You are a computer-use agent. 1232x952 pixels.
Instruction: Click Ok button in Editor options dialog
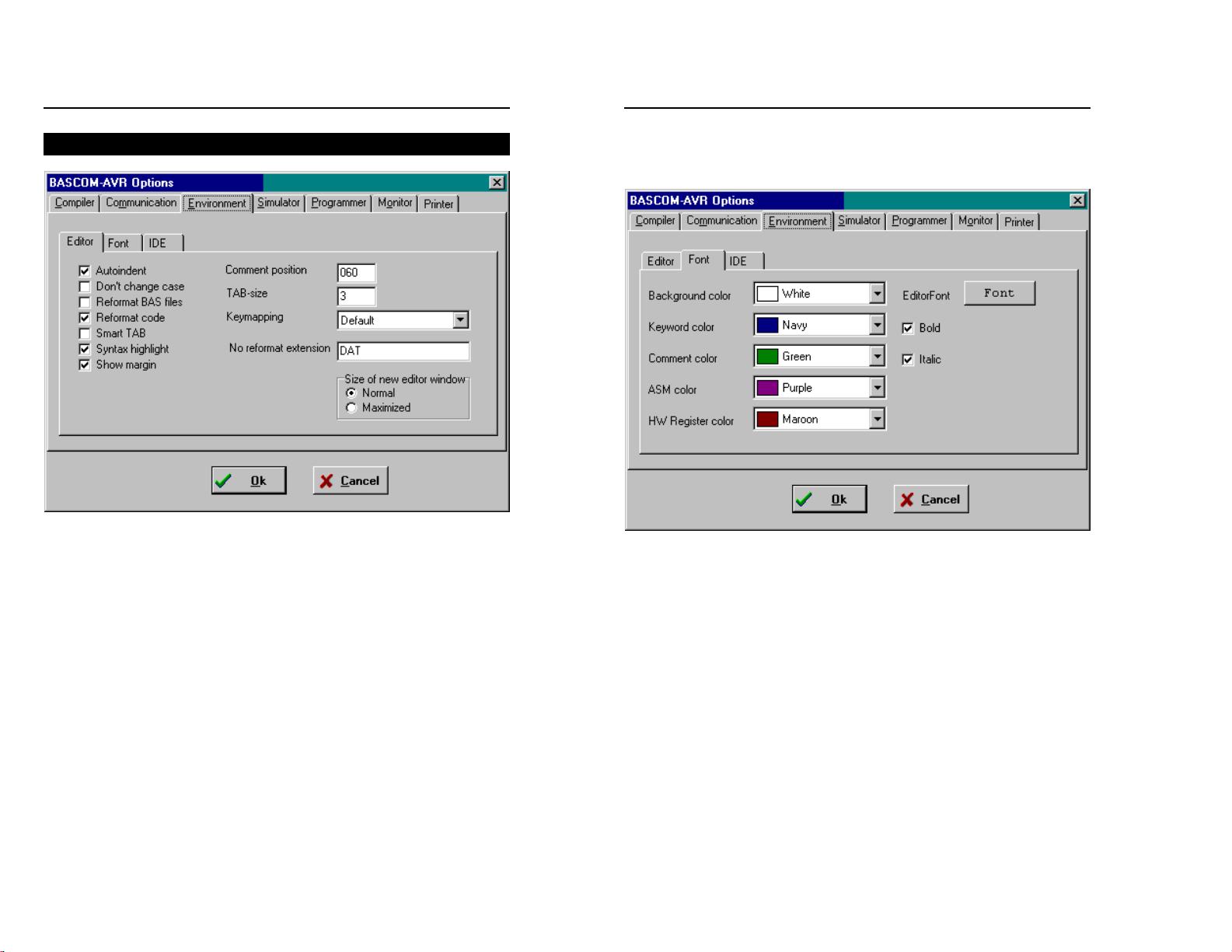tap(249, 480)
